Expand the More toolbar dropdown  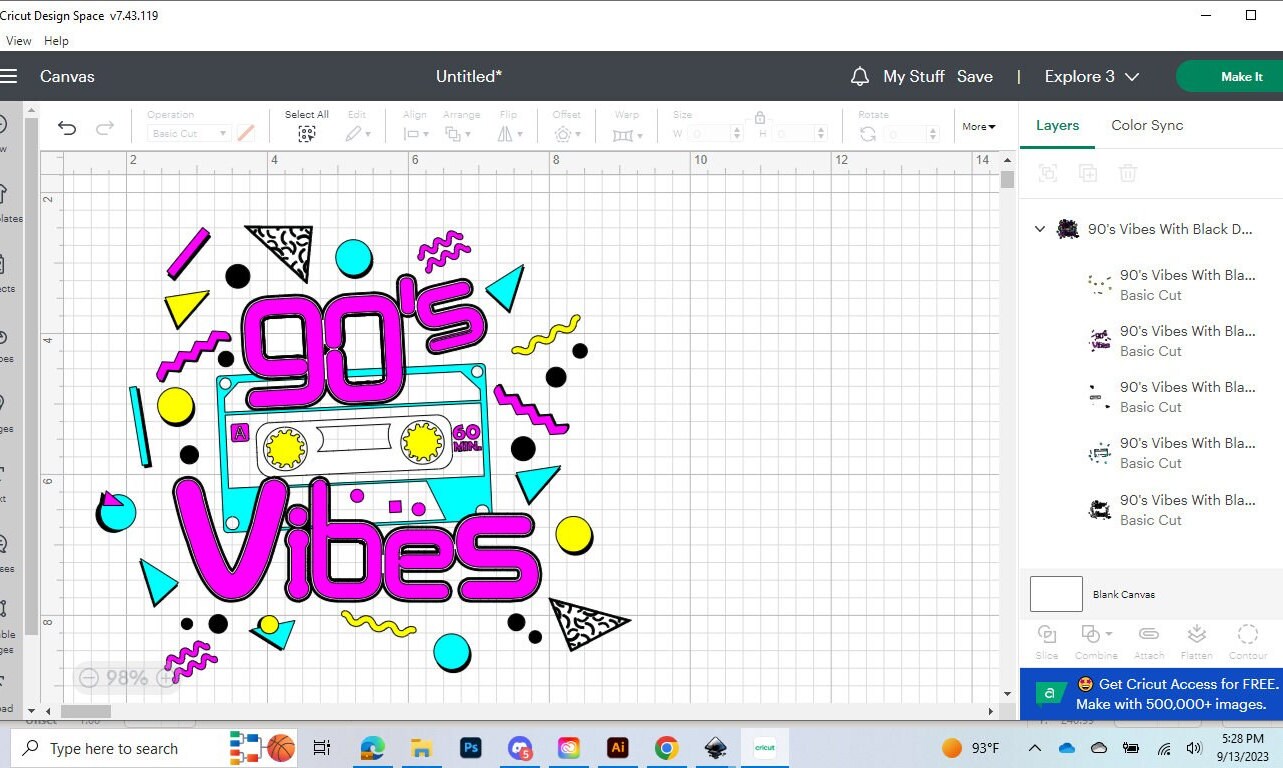coord(979,126)
